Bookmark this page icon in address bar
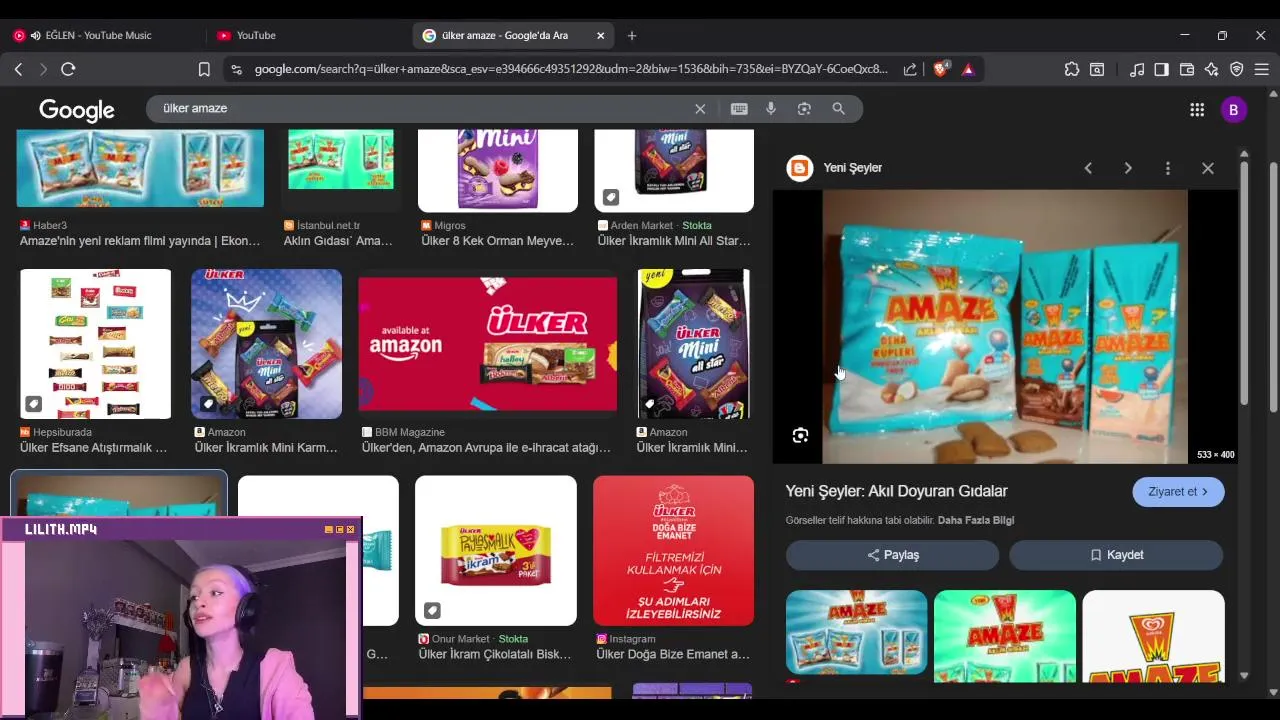The image size is (1280, 720). pos(204,69)
